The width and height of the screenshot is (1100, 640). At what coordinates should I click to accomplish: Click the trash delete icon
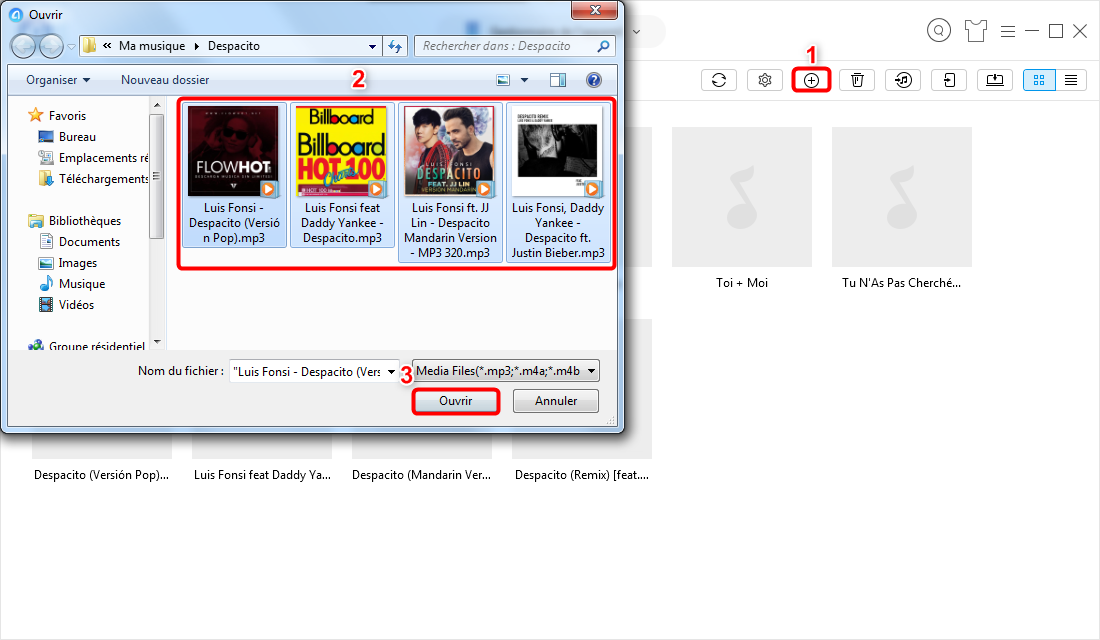(857, 81)
